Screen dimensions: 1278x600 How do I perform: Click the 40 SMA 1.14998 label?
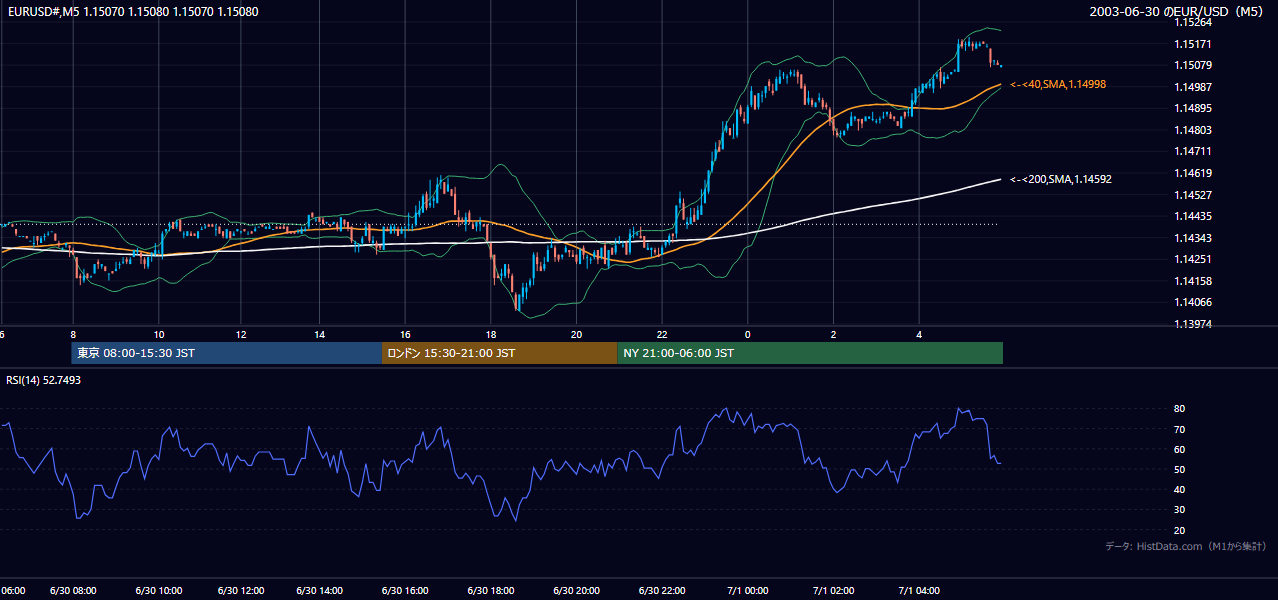pyautogui.click(x=1058, y=85)
